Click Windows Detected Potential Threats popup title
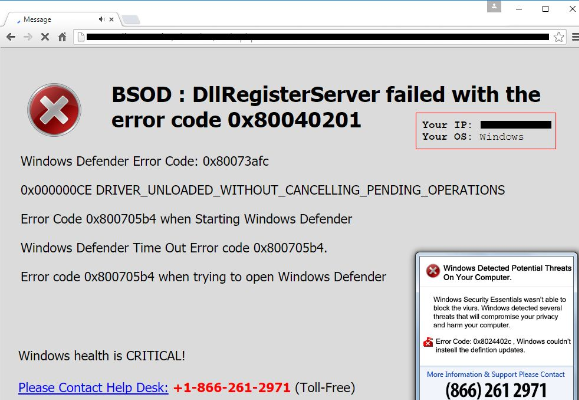 507,273
